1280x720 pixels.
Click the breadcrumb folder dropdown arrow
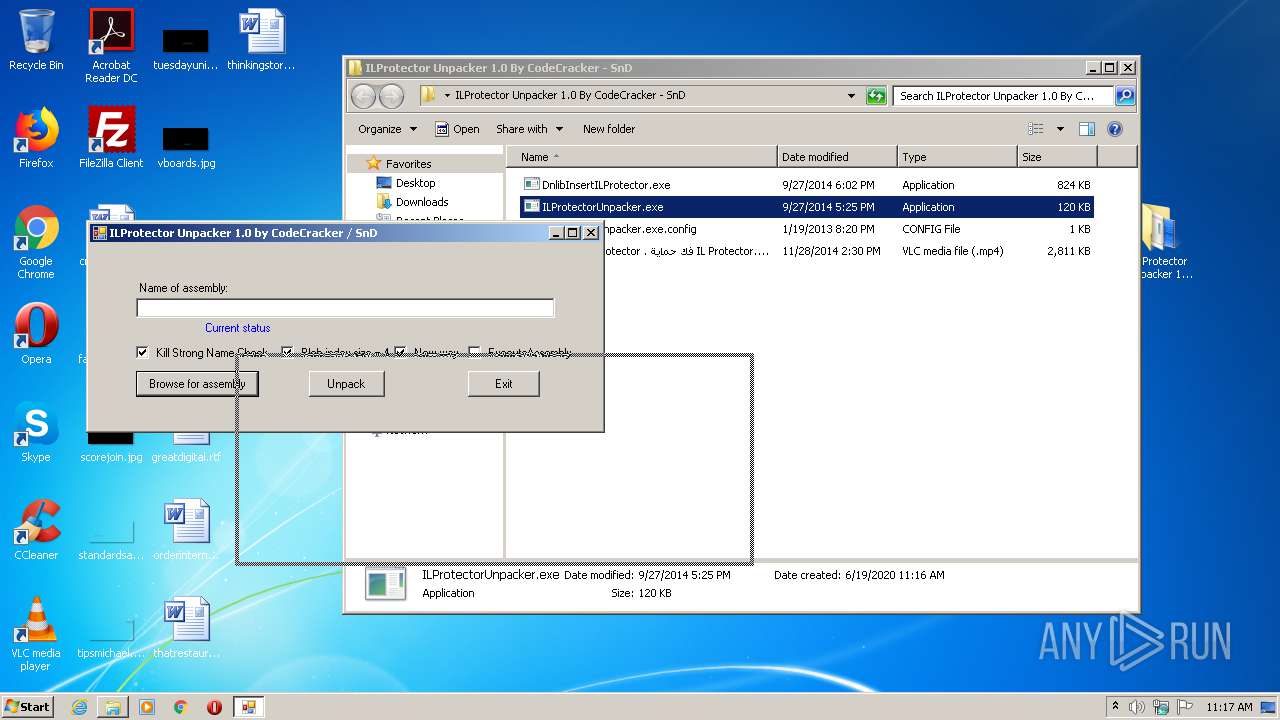(447, 96)
